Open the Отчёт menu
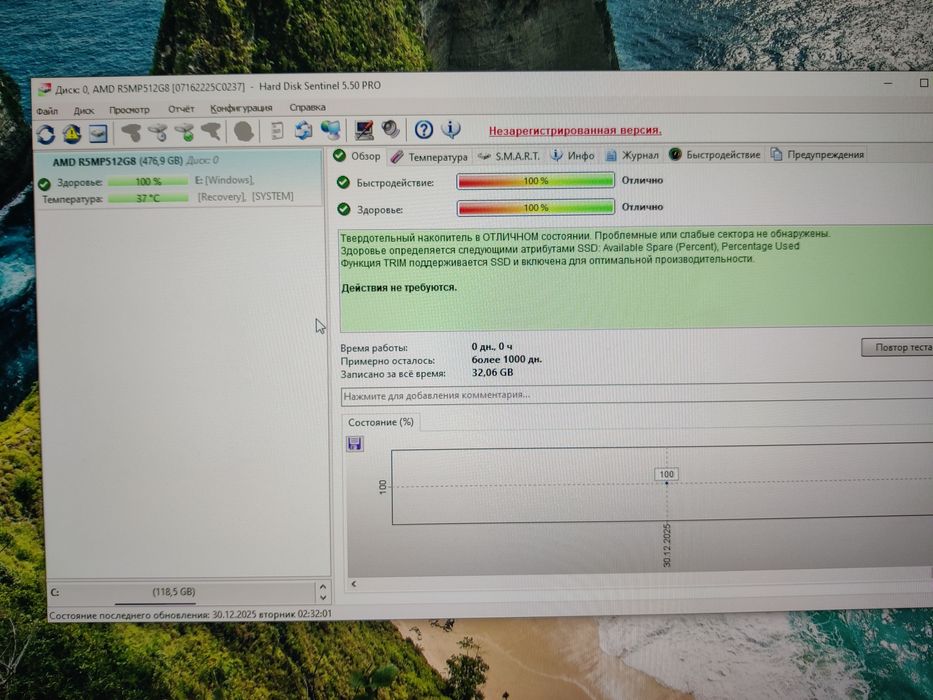 181,109
